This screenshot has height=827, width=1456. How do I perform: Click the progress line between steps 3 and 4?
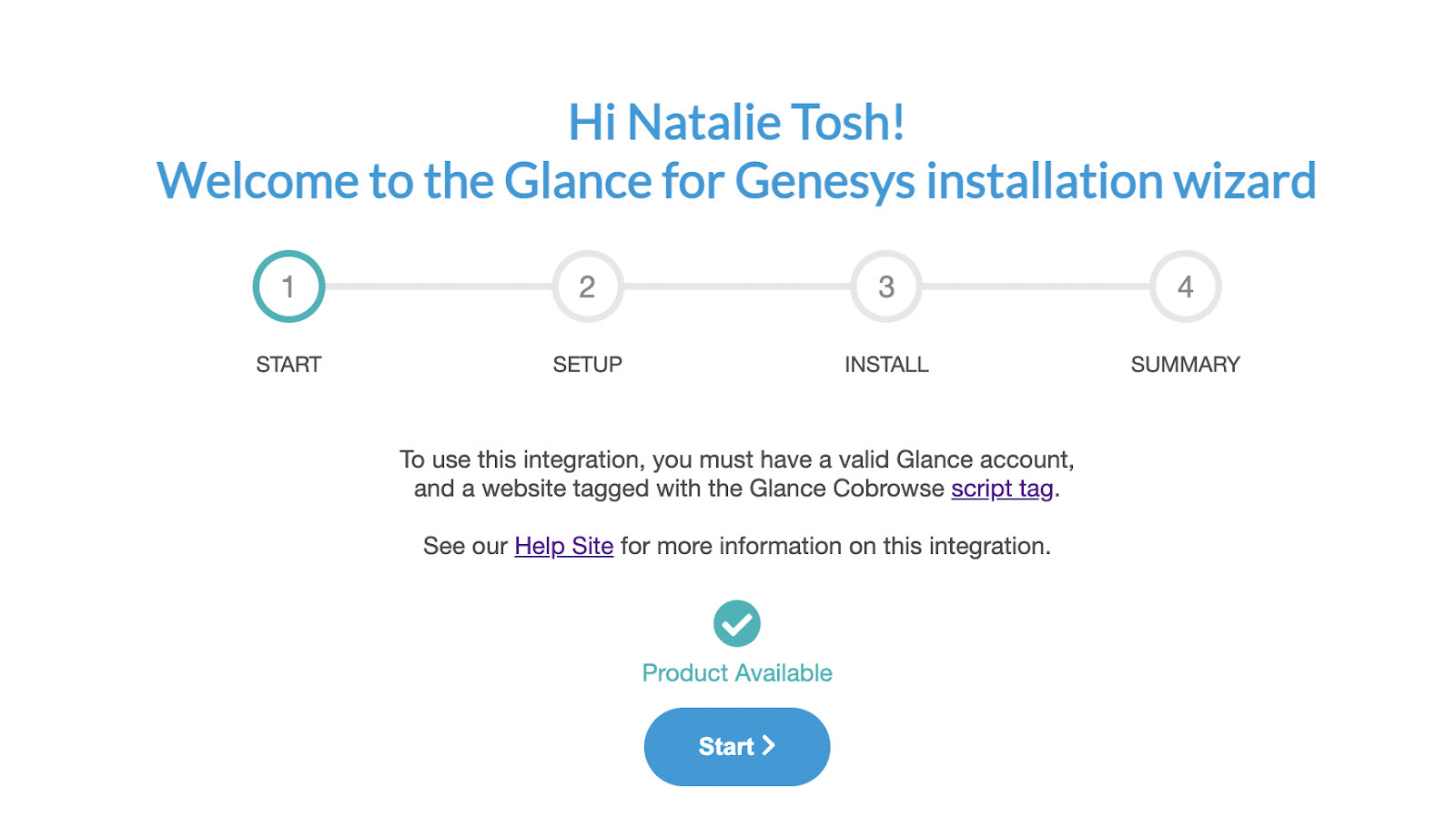click(x=1036, y=287)
